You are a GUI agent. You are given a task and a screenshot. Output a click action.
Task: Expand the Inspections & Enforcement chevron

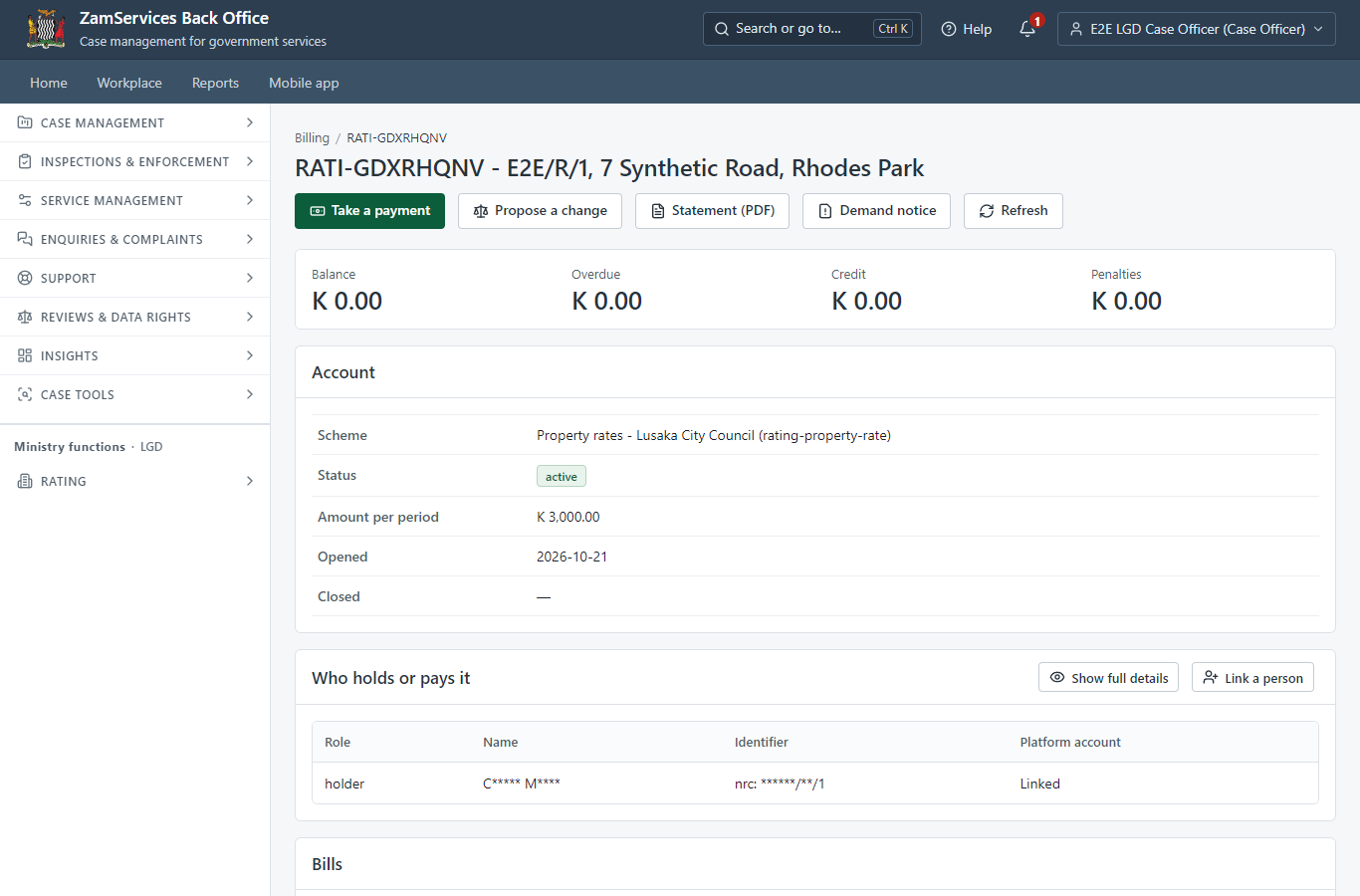(250, 161)
